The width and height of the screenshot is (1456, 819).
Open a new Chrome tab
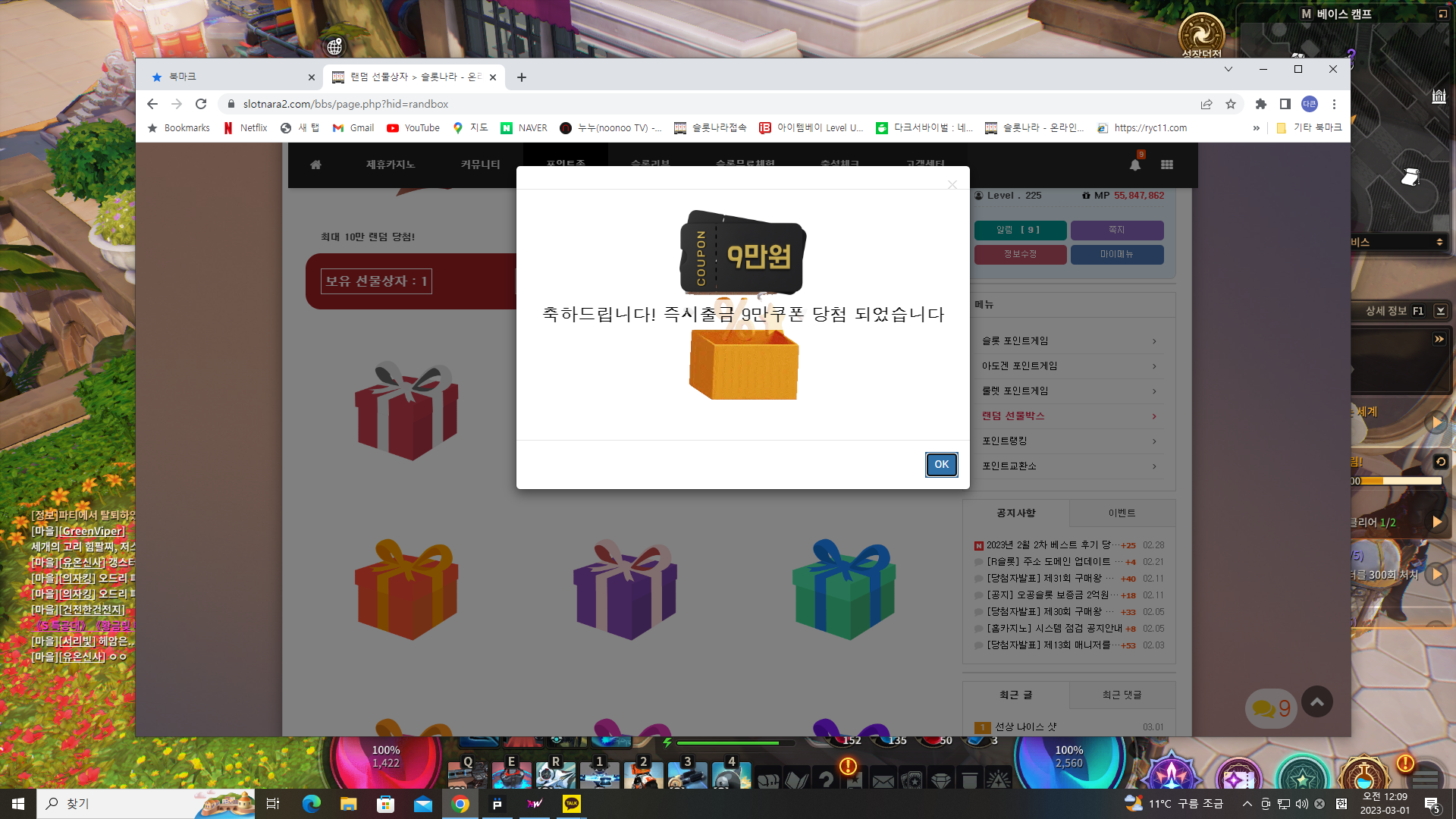pyautogui.click(x=521, y=77)
